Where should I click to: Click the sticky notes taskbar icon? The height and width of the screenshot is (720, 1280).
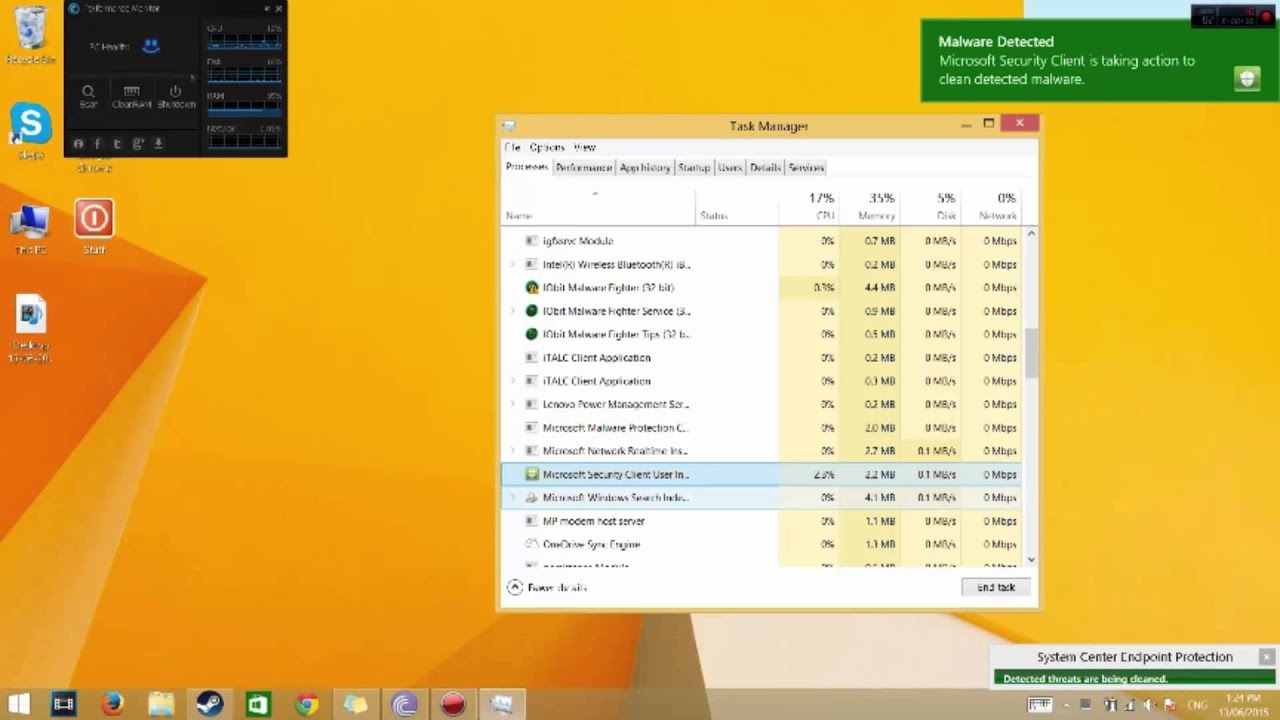click(355, 704)
